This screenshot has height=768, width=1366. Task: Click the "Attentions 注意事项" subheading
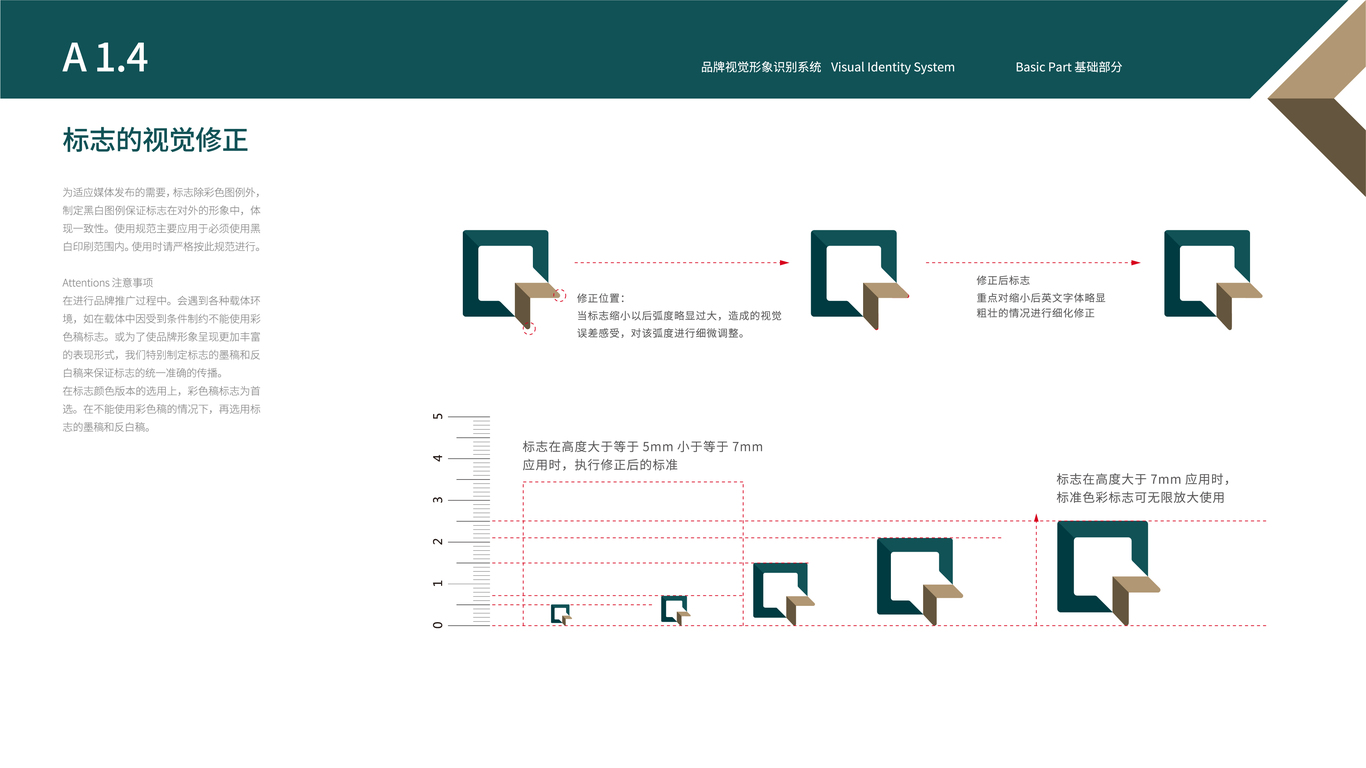pos(108,283)
